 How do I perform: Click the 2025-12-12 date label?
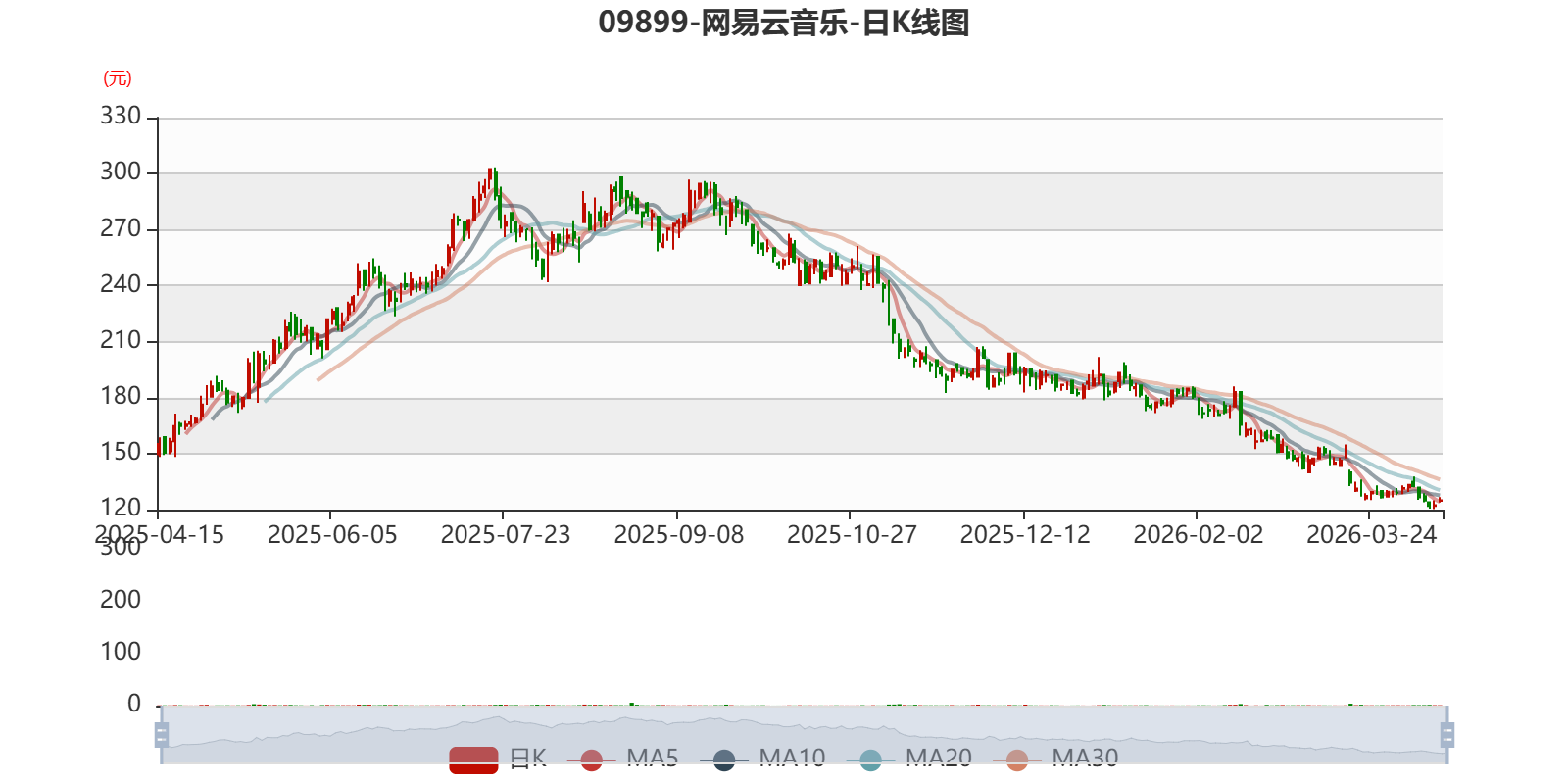1025,535
